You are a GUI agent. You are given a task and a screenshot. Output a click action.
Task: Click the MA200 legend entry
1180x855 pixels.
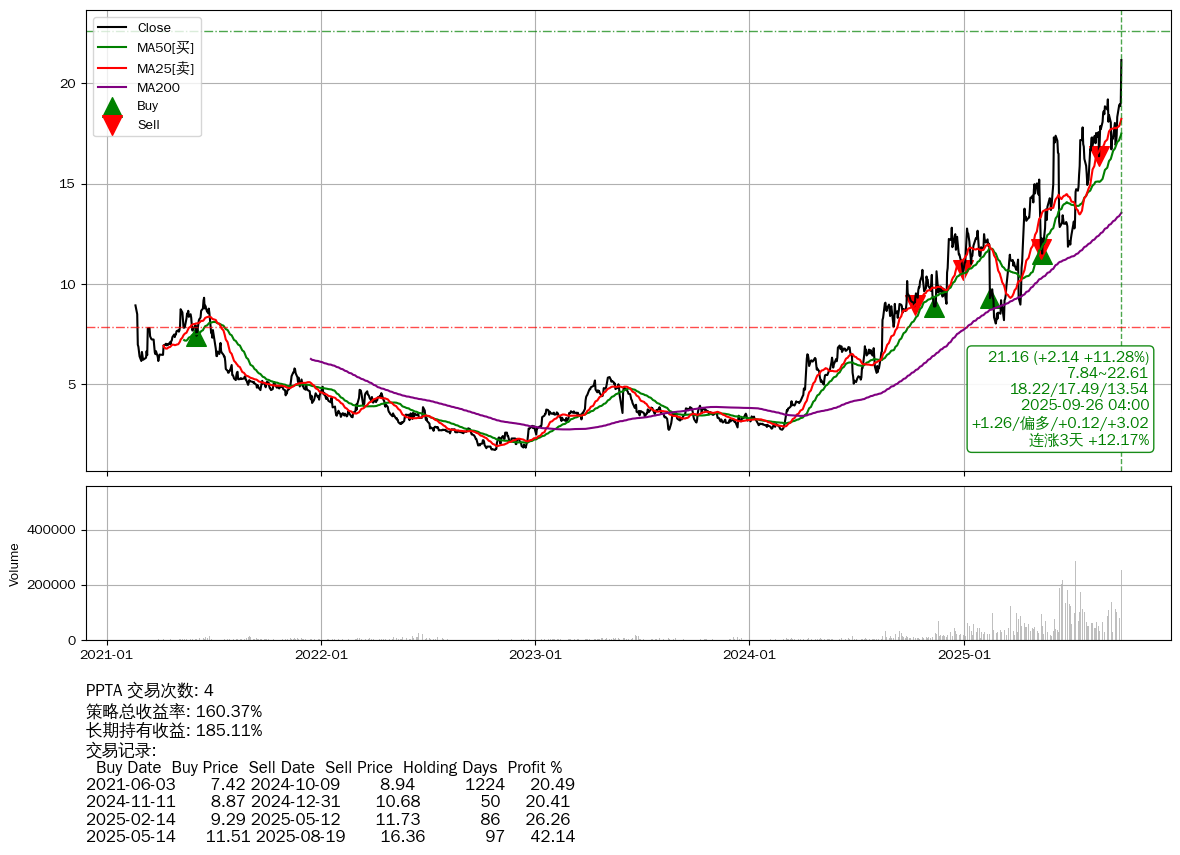coord(158,88)
